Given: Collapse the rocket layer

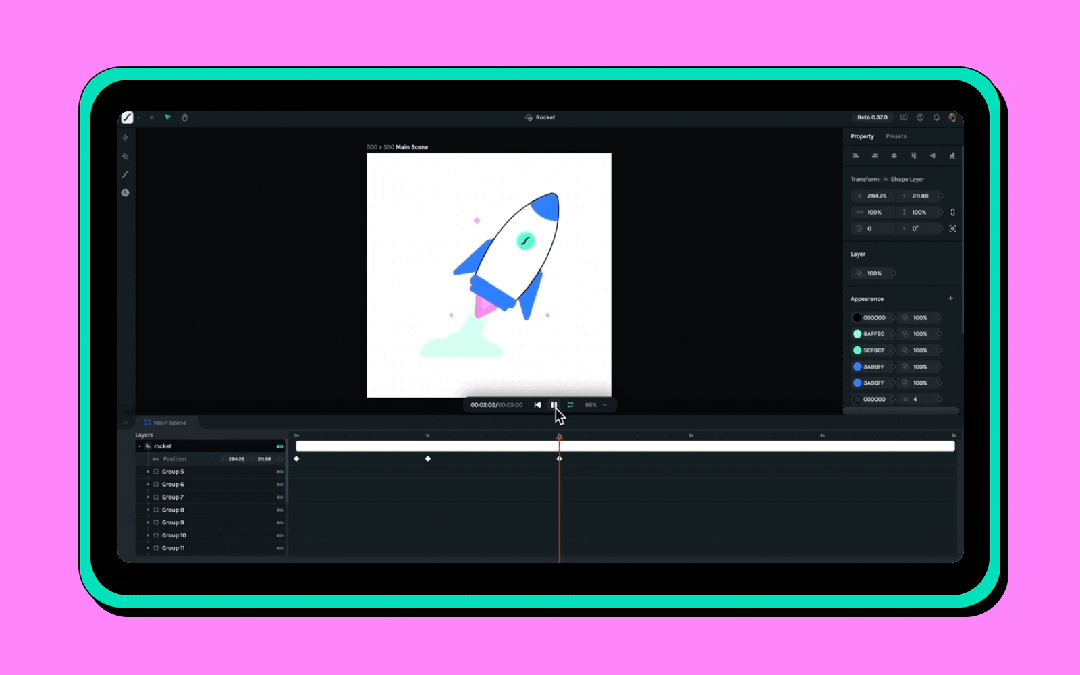Looking at the screenshot, I should pyautogui.click(x=139, y=446).
